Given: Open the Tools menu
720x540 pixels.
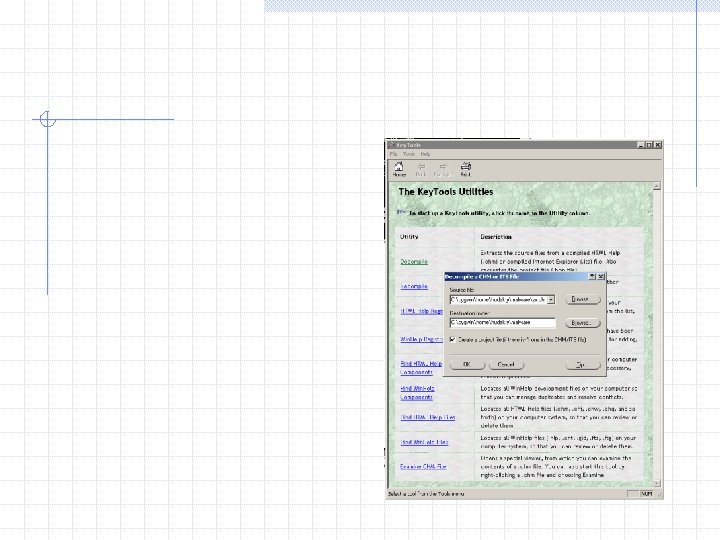Looking at the screenshot, I should point(409,154).
